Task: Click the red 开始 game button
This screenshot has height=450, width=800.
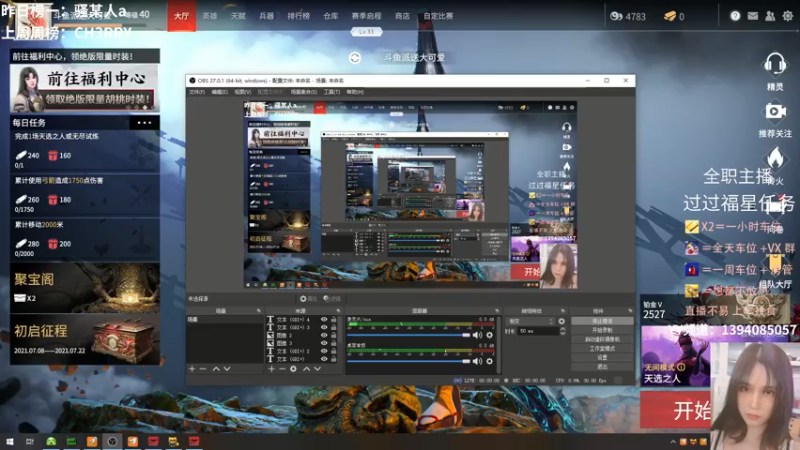Action: pyautogui.click(x=676, y=410)
